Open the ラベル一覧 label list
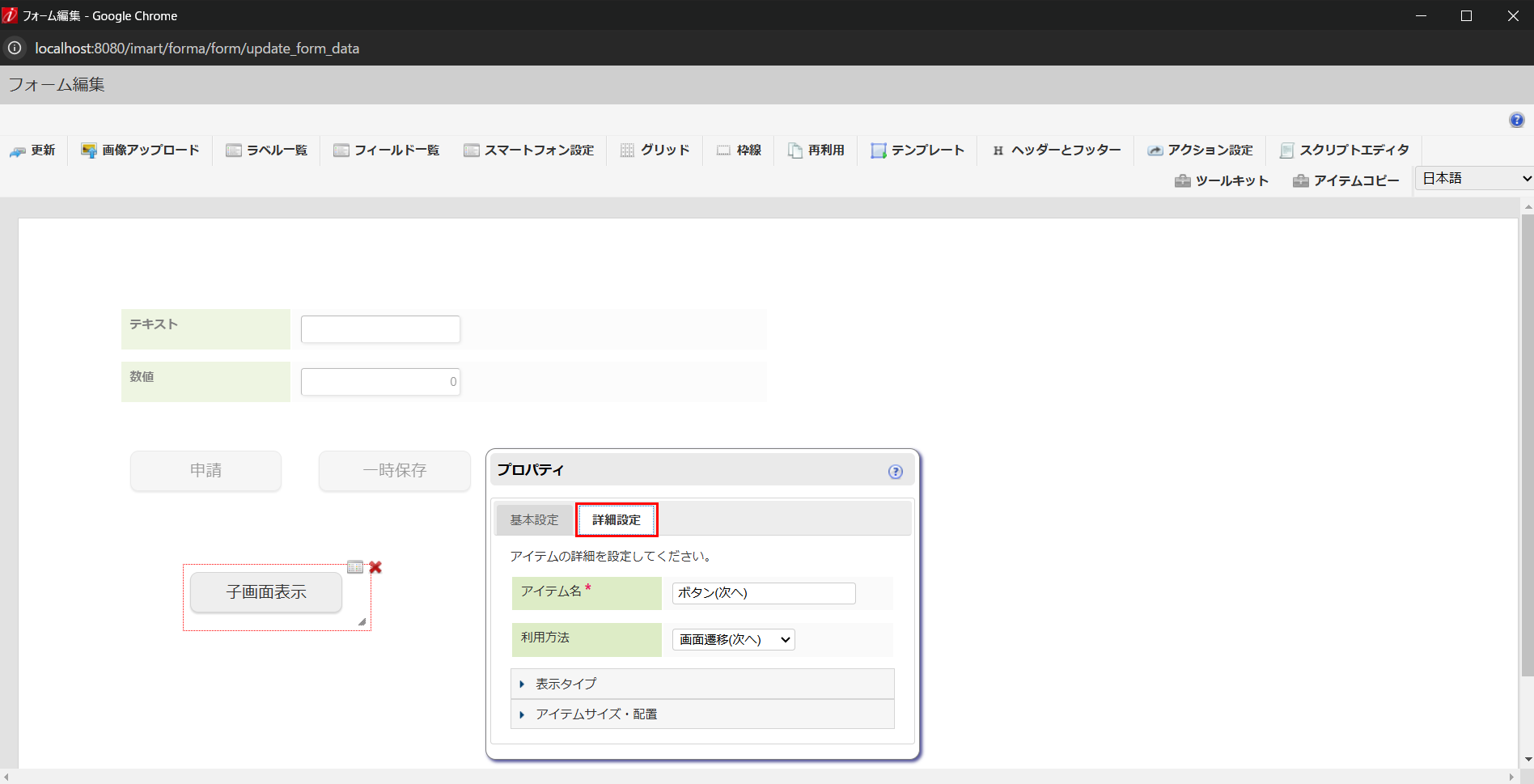Screen dimensions: 1534x784 tap(266, 150)
